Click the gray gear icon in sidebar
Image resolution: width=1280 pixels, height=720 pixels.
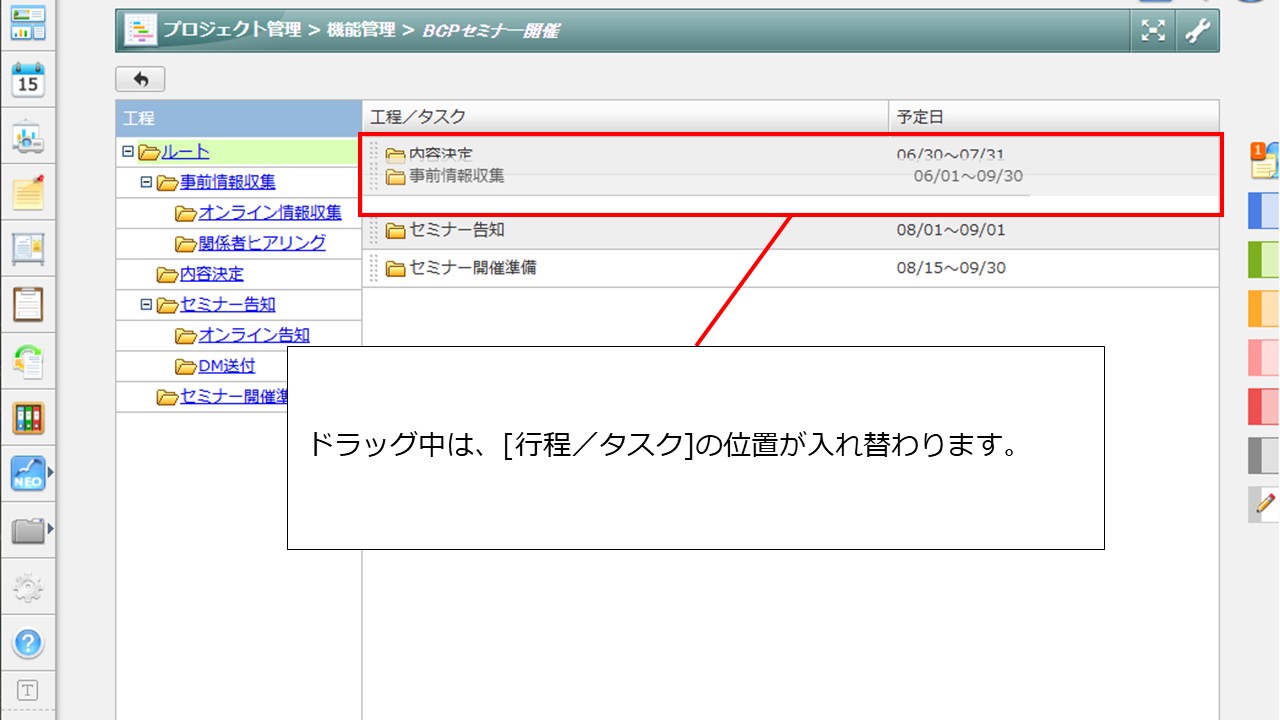(28, 587)
